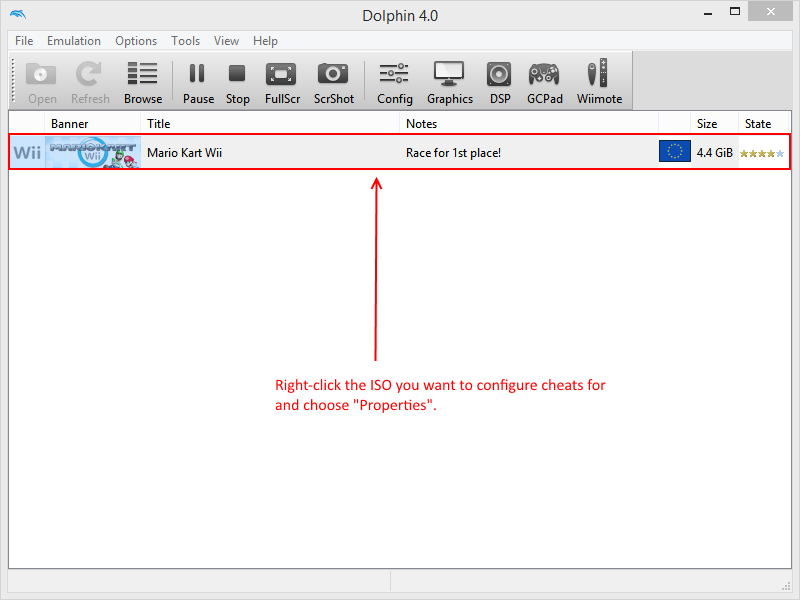Maximize the Dolphin window
Viewport: 800px width, 600px height.
[735, 12]
